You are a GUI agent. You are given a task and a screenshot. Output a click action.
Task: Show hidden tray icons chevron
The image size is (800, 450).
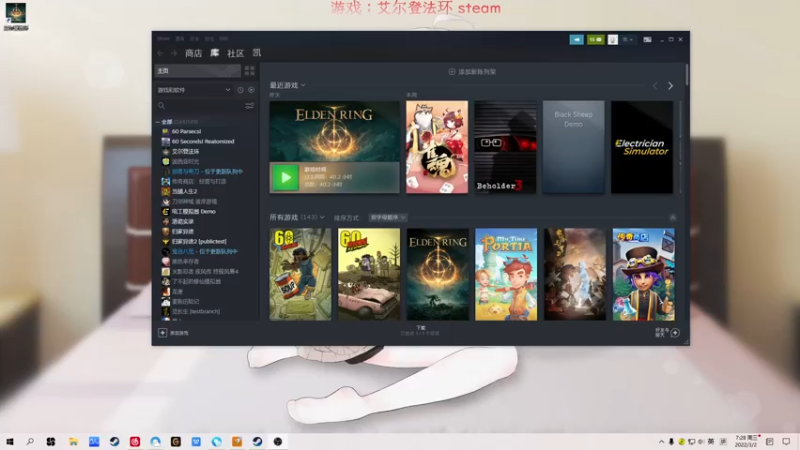pyautogui.click(x=661, y=441)
